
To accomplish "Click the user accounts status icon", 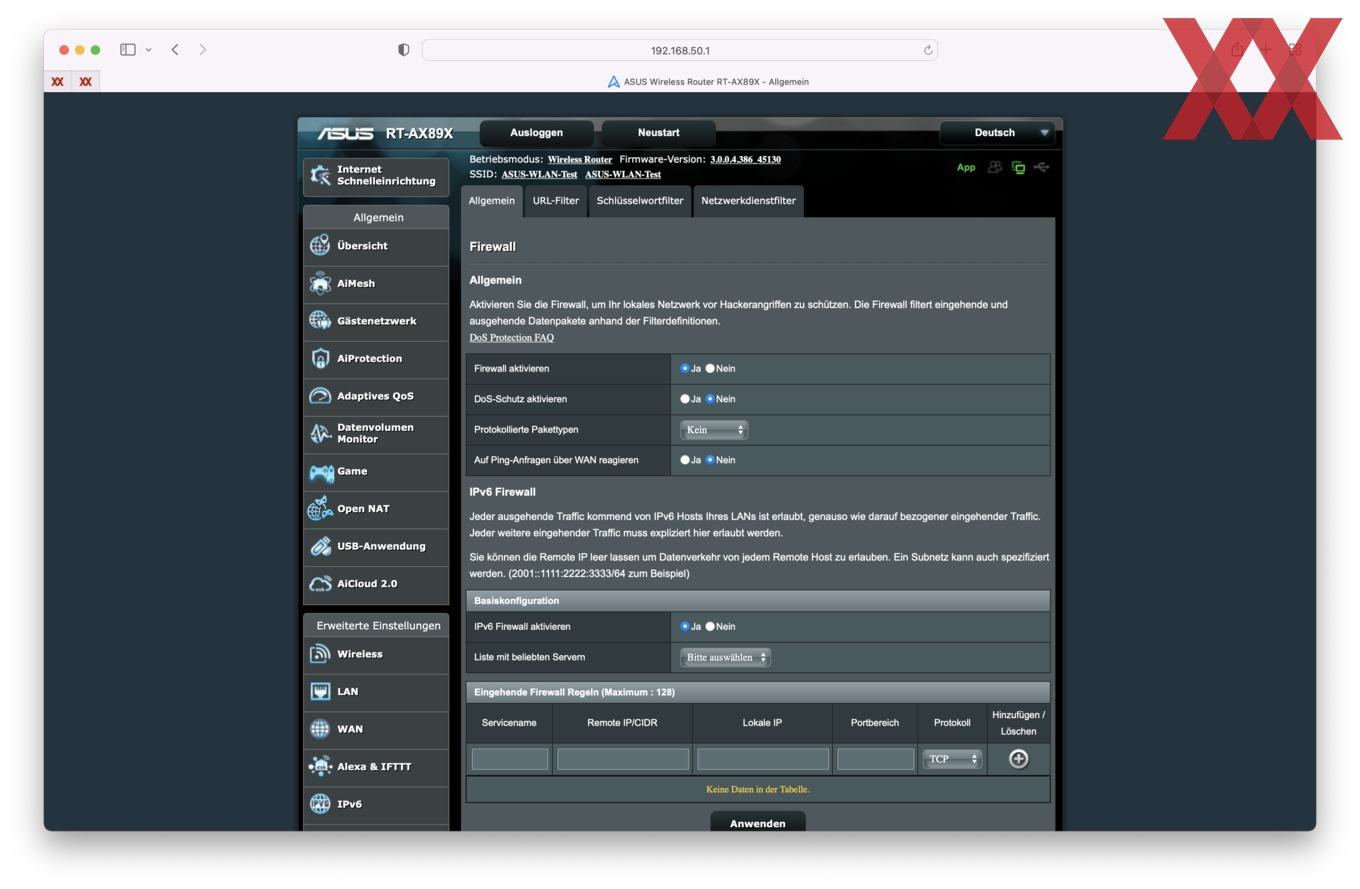I will tap(994, 167).
